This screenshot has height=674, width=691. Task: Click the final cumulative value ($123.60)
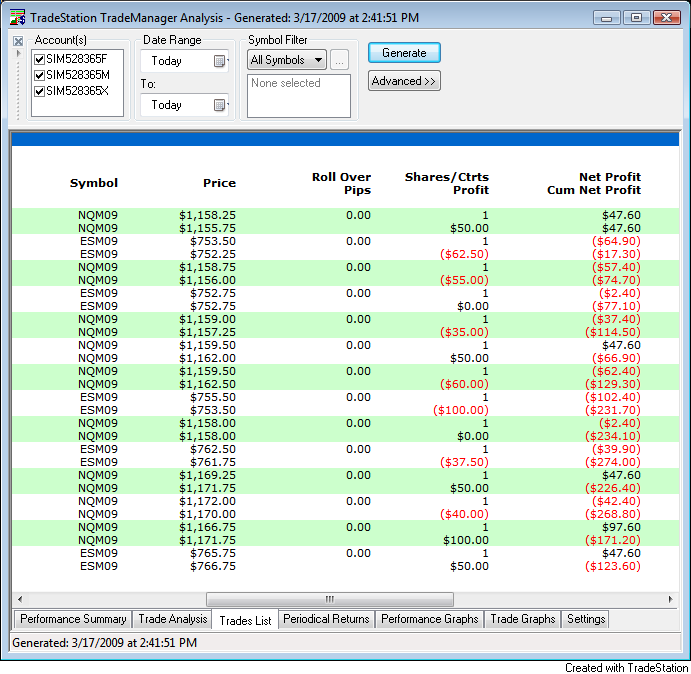pyautogui.click(x=613, y=566)
